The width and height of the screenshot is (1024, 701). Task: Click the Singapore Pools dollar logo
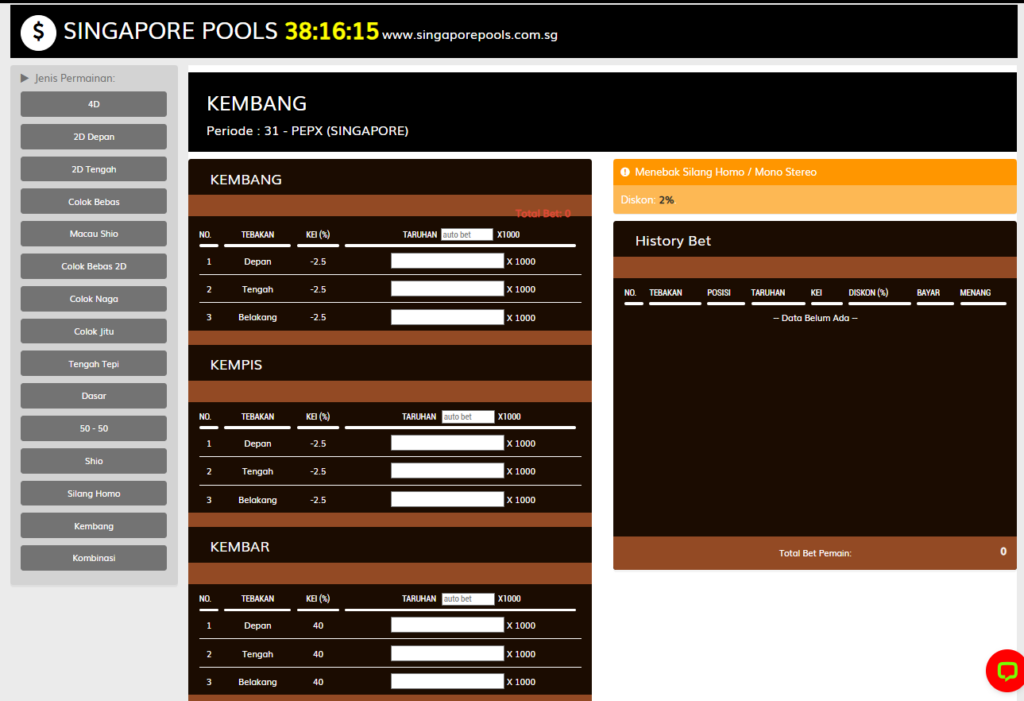39,32
